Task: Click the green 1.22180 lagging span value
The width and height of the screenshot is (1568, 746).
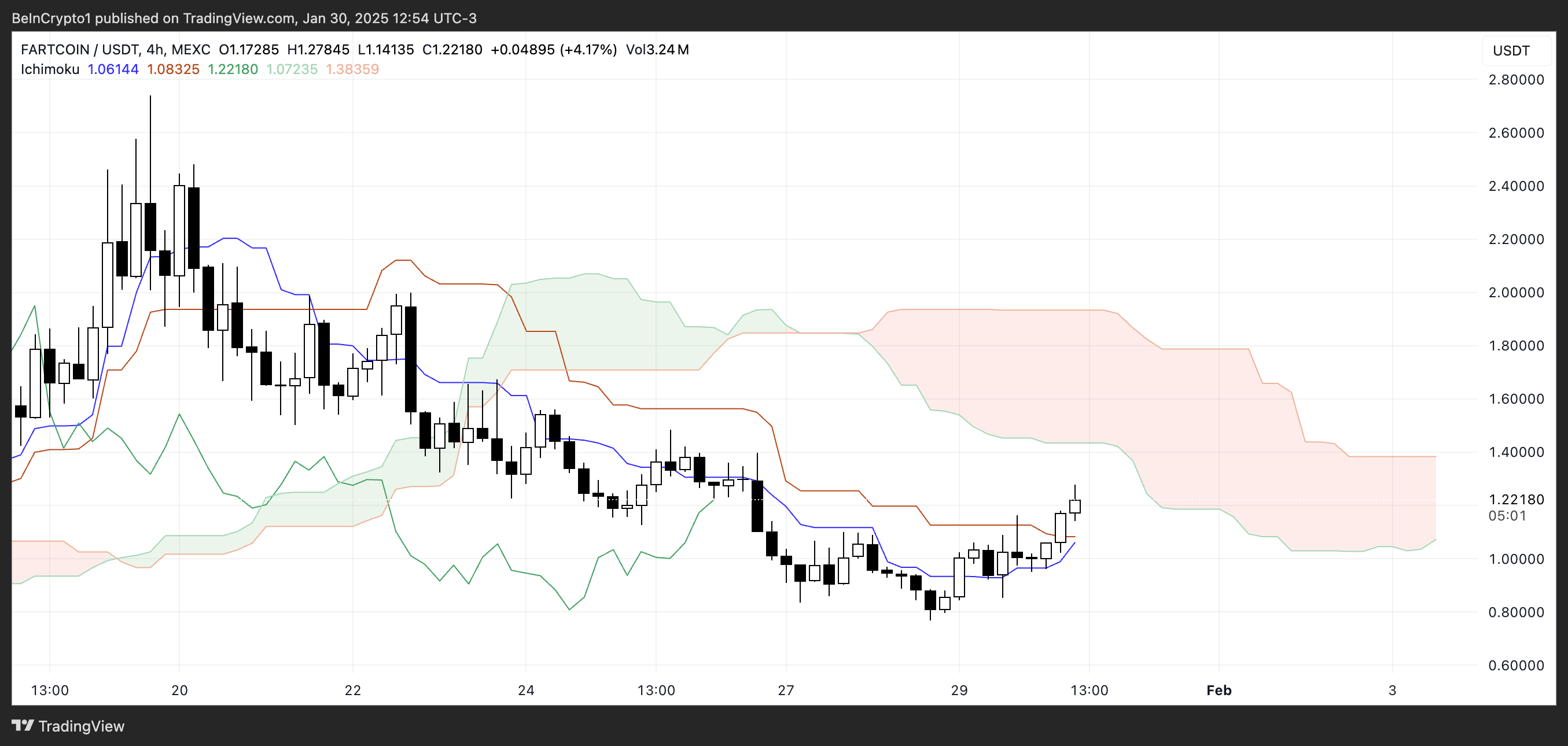Action: tap(233, 69)
